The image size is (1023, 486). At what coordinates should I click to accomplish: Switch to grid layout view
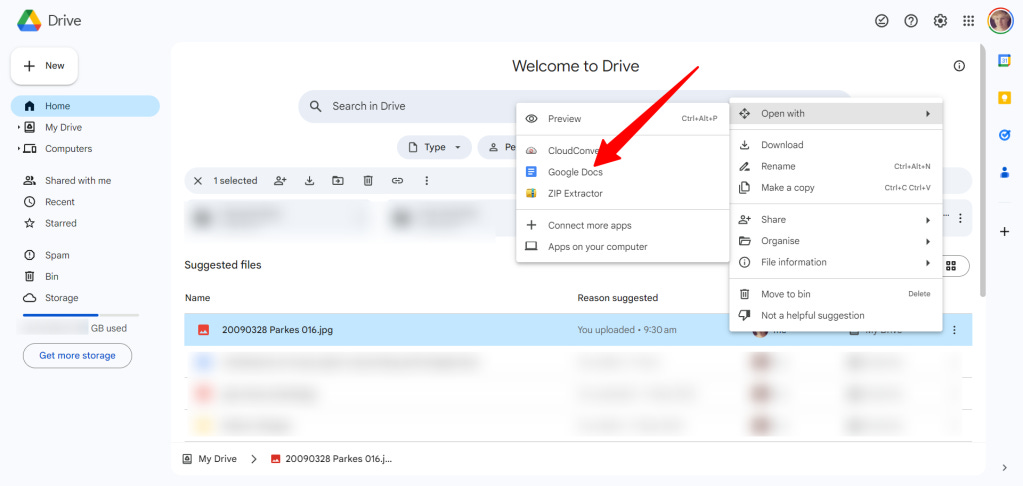pos(952,266)
